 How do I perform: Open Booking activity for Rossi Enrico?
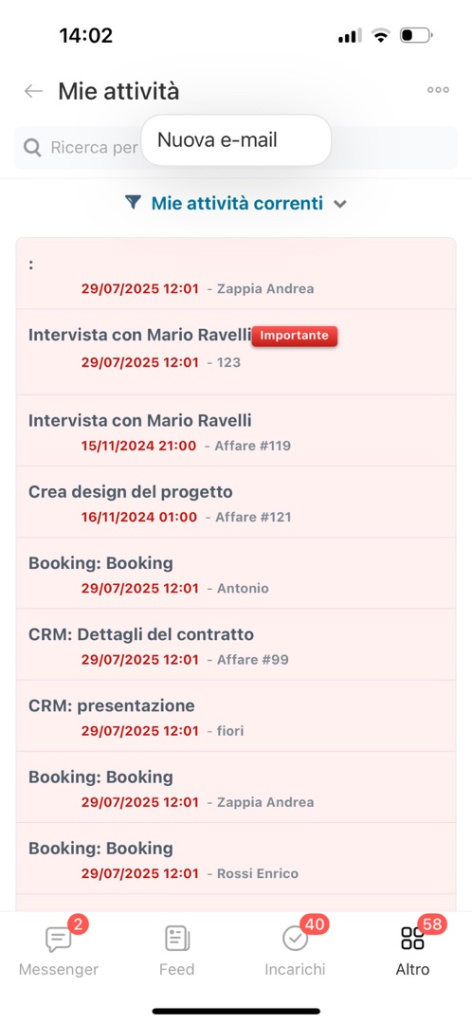[236, 859]
